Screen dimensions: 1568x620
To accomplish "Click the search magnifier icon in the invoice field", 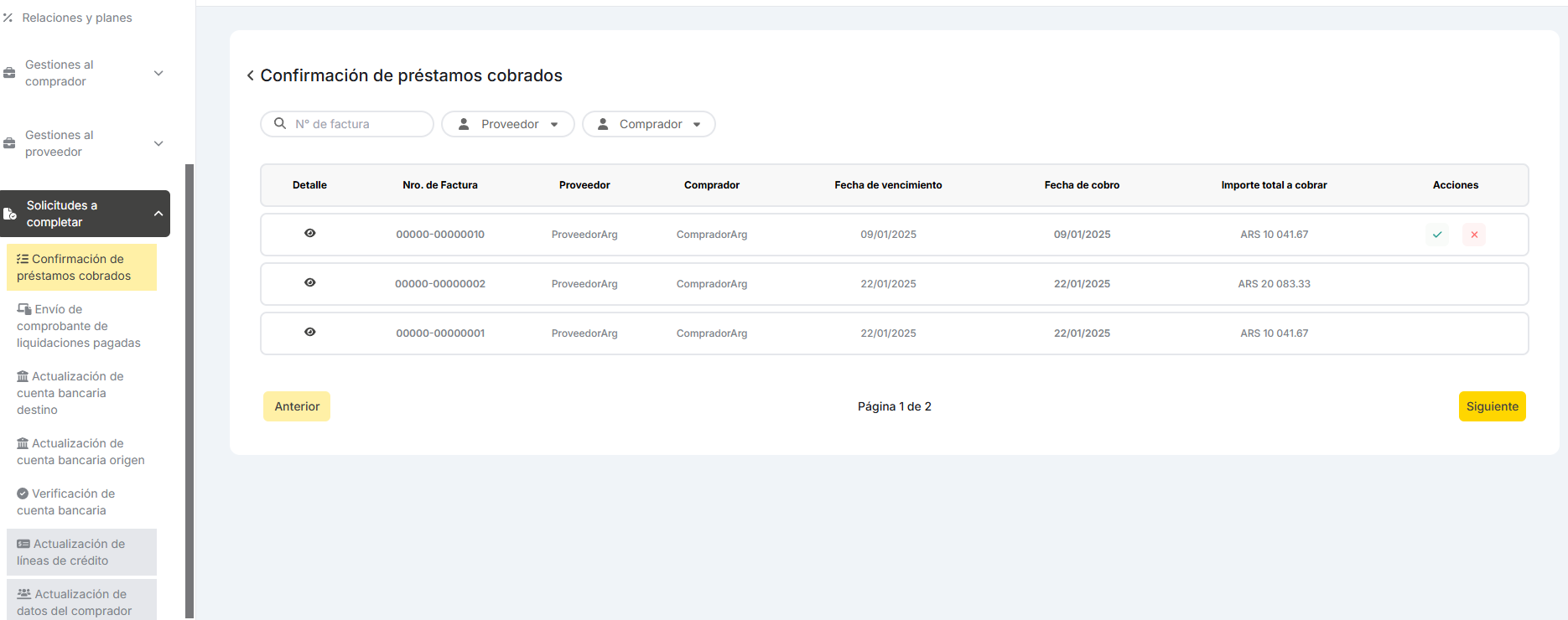I will pos(280,123).
